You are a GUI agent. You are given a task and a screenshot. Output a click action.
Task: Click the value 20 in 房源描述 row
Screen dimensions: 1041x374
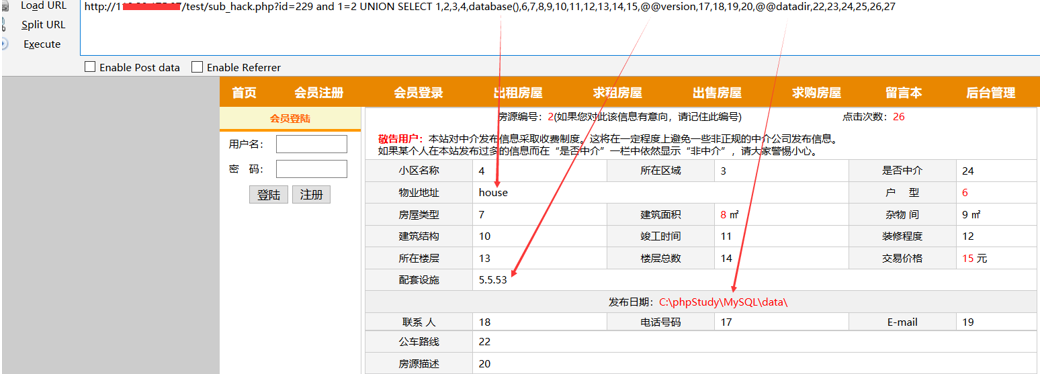click(x=485, y=363)
